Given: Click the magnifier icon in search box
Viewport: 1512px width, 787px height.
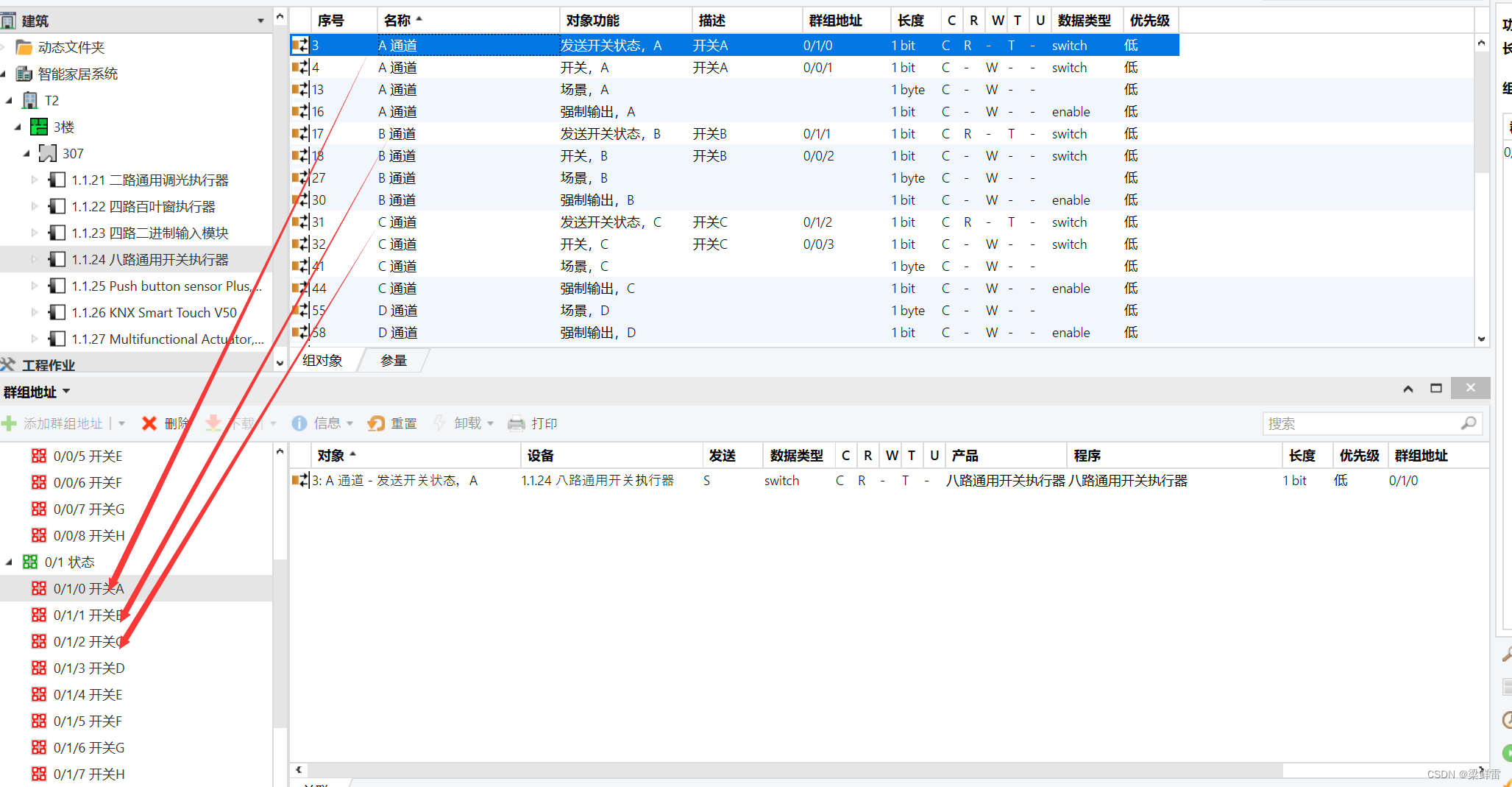Looking at the screenshot, I should (x=1468, y=423).
